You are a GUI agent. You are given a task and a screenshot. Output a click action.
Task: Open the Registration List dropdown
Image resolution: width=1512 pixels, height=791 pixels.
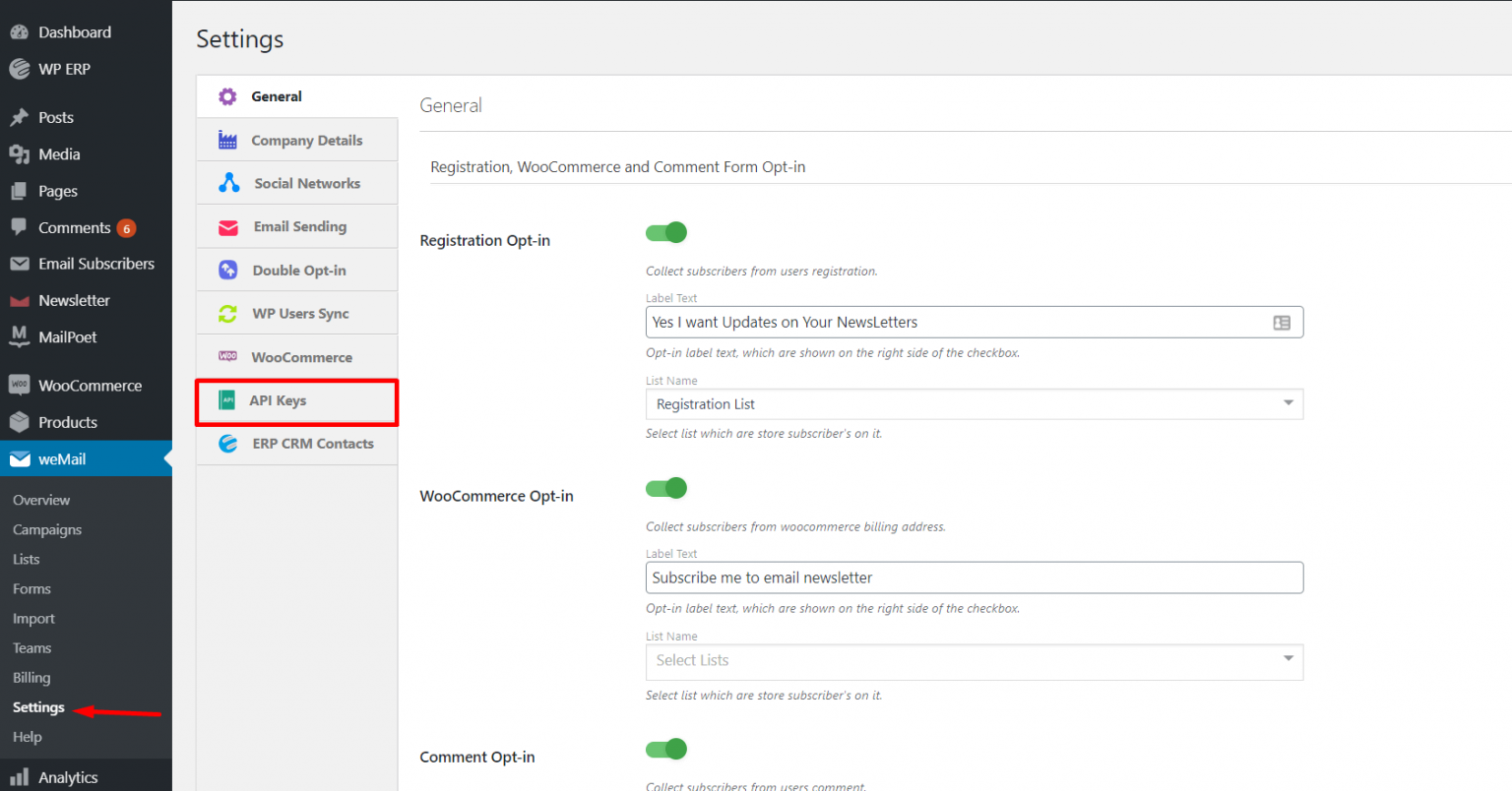tap(974, 404)
